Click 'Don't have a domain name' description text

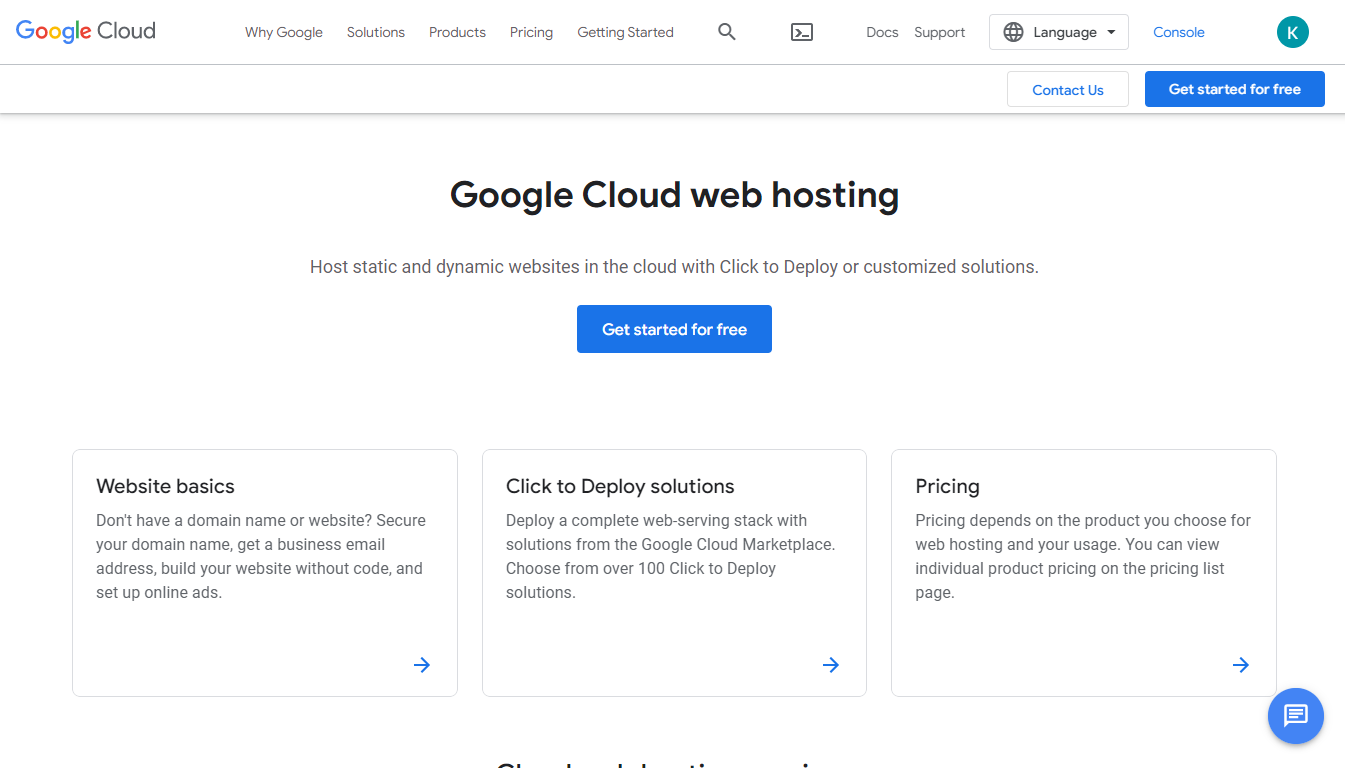point(261,556)
